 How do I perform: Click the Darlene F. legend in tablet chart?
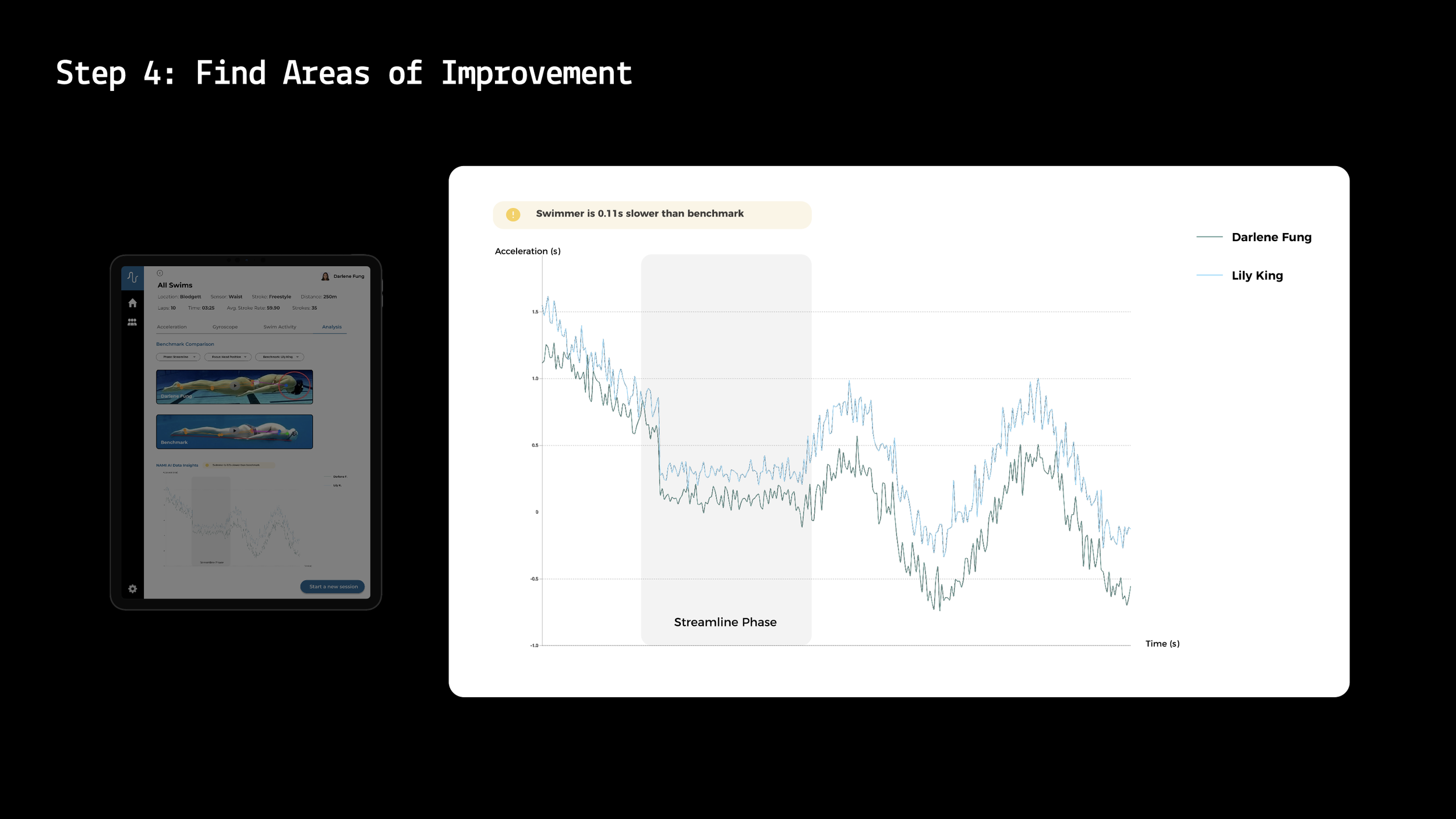340,476
